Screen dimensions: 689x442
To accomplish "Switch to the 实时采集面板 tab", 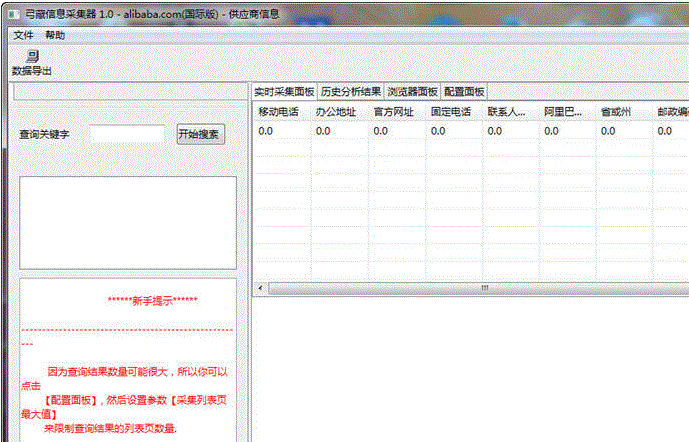I will coord(284,91).
